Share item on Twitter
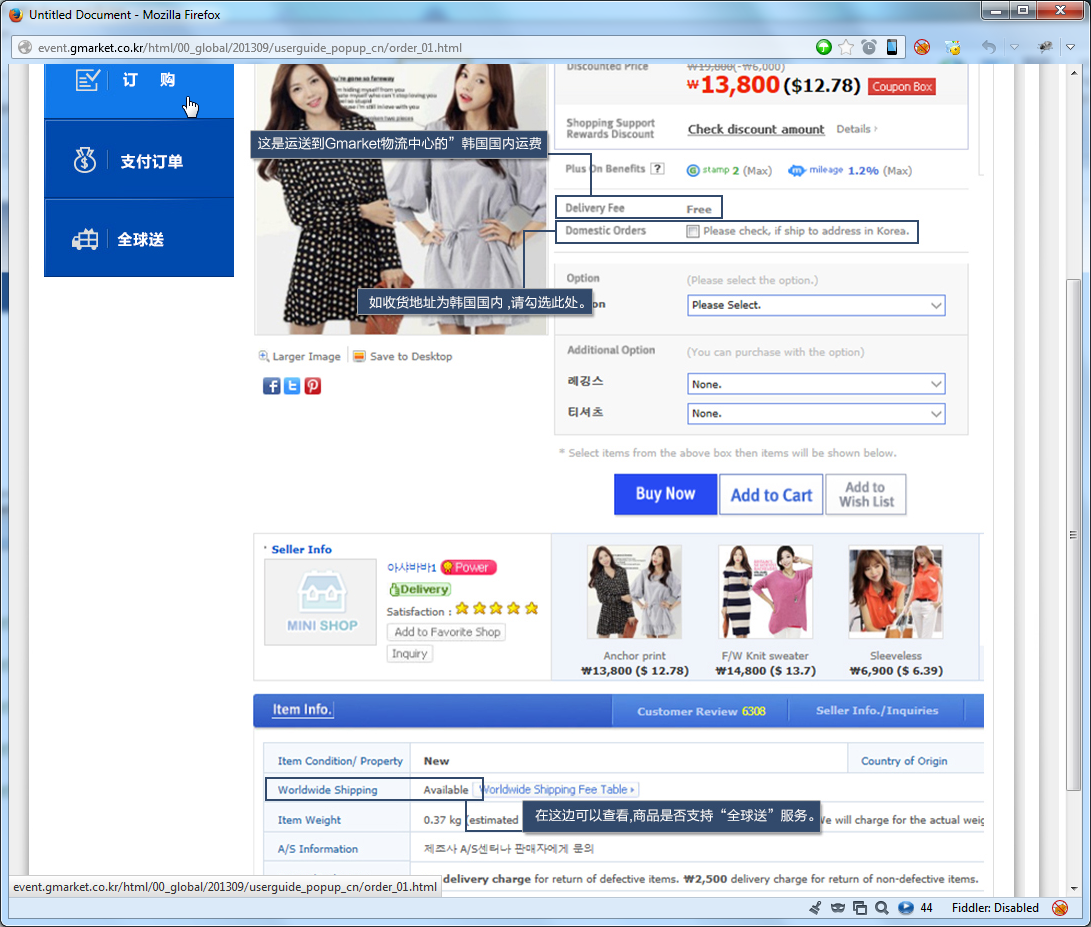 [x=292, y=386]
